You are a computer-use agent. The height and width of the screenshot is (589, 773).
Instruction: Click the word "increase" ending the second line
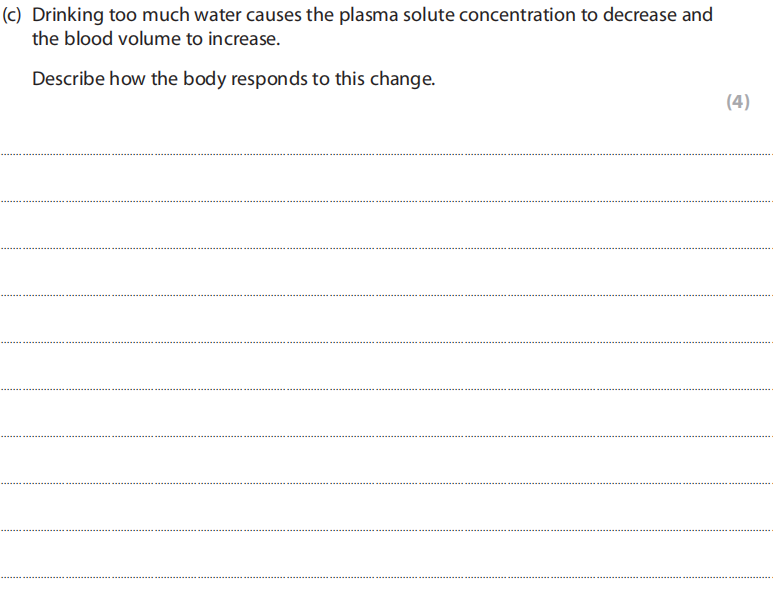(246, 40)
